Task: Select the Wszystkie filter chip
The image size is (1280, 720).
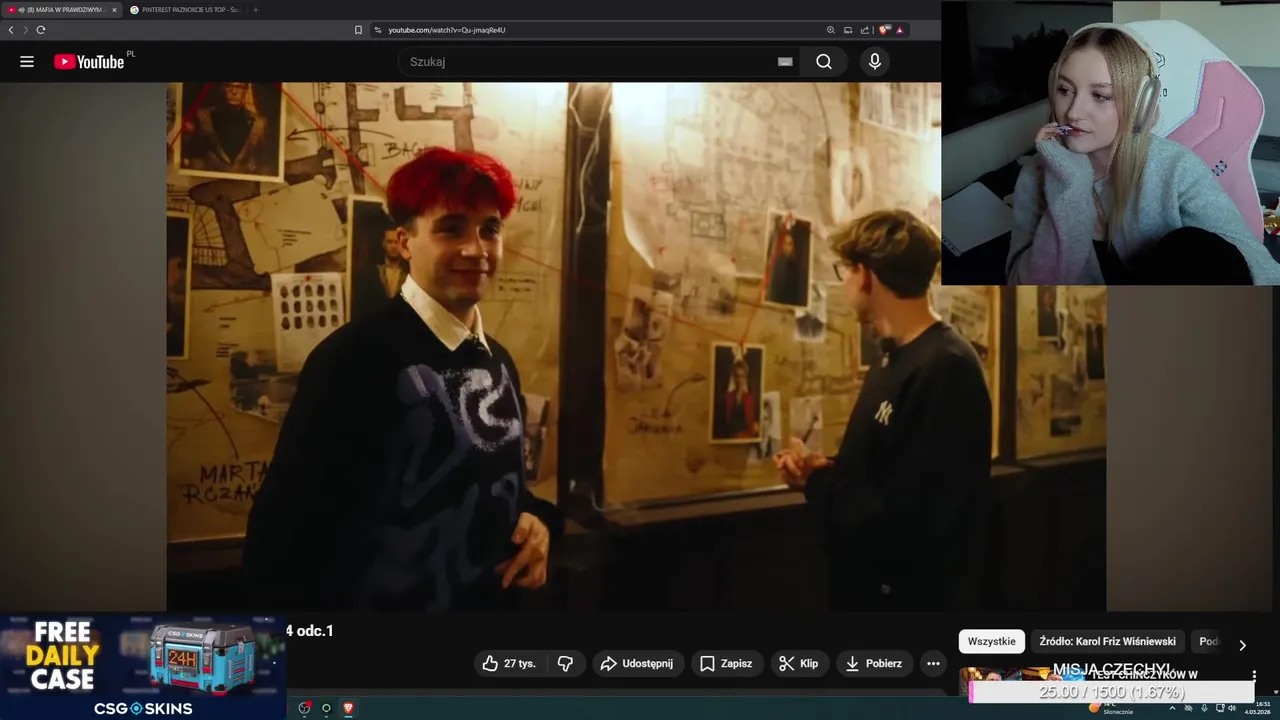Action: 991,642
